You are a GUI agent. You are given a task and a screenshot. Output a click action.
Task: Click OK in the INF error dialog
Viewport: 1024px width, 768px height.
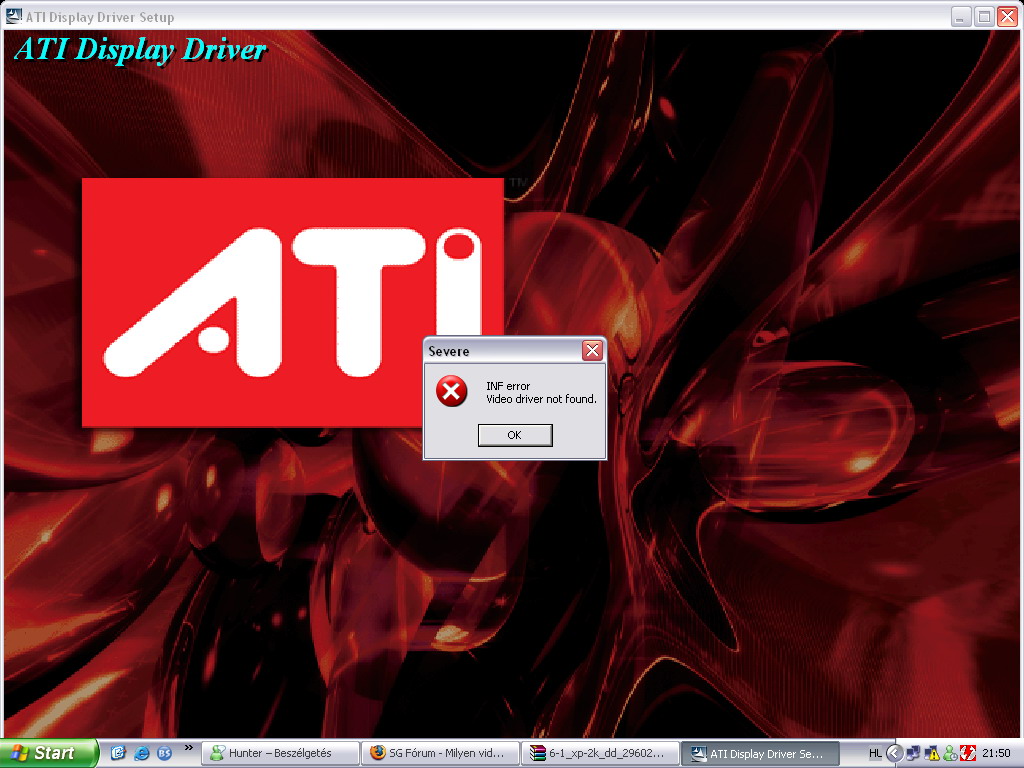click(x=514, y=435)
